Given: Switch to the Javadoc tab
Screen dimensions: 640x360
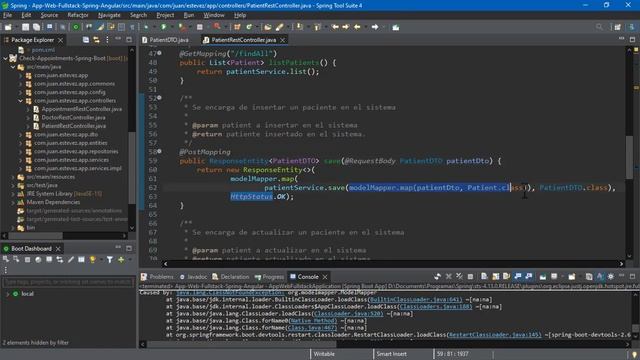Looking at the screenshot, I should 193,277.
